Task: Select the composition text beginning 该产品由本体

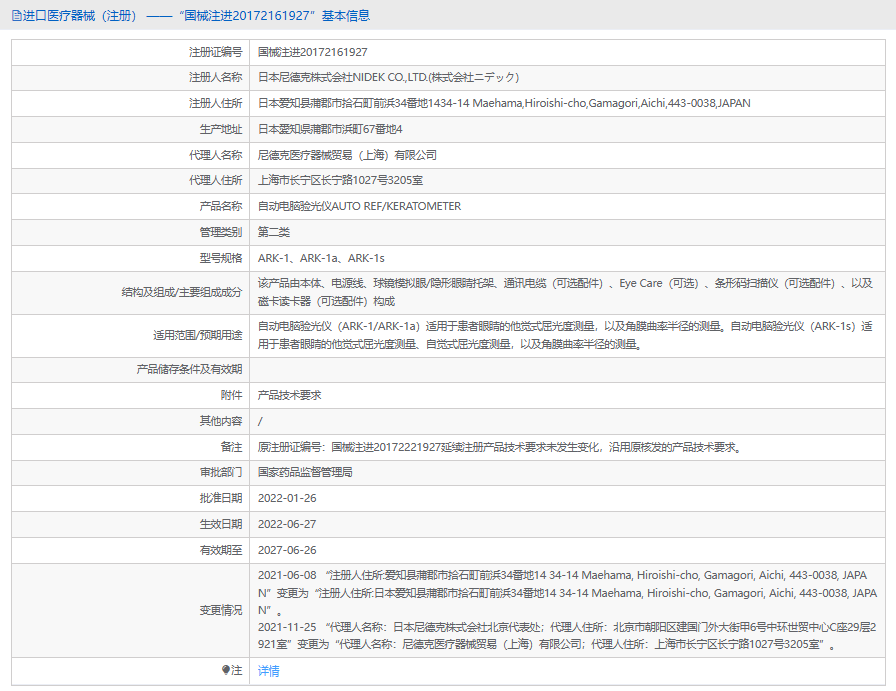Action: click(565, 292)
